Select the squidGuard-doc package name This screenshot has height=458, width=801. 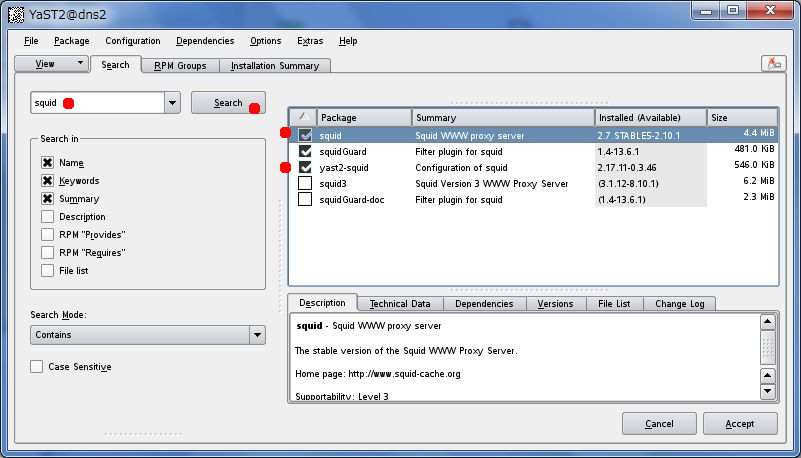click(351, 200)
